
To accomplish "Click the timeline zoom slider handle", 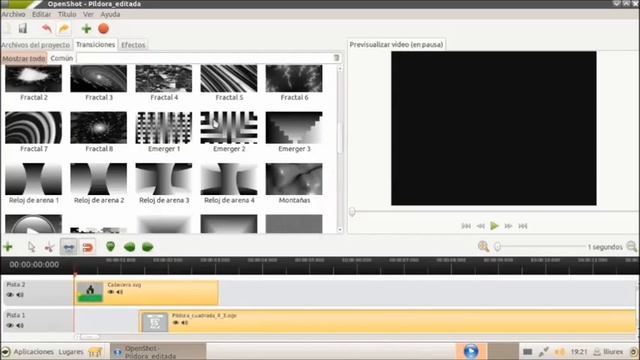I will (x=497, y=247).
